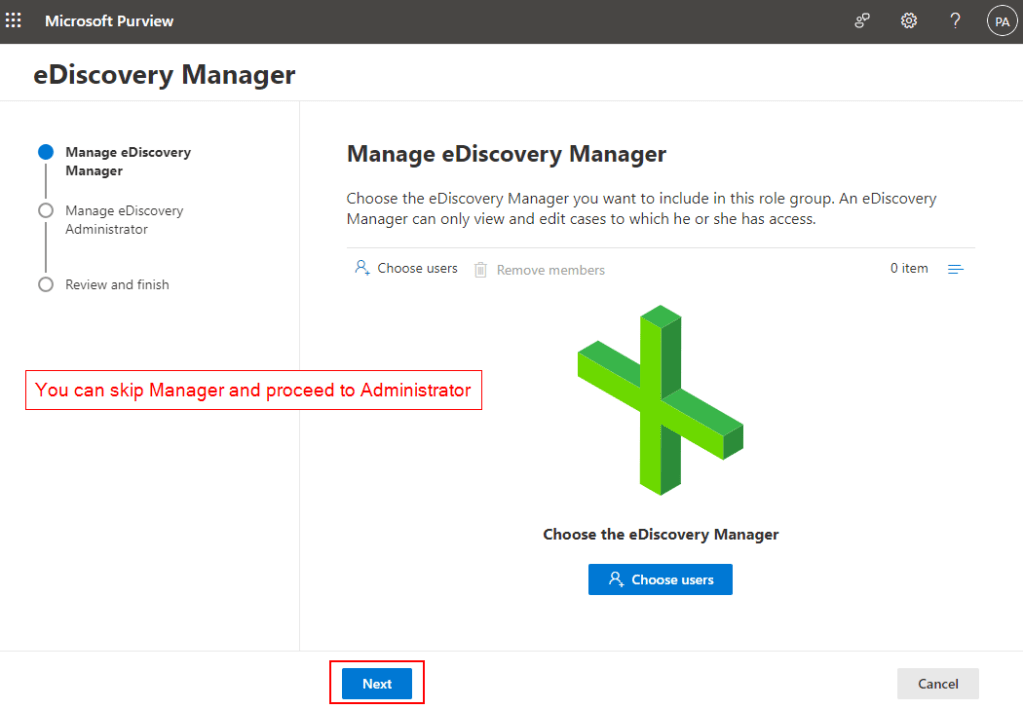
Task: Open the community connections icon in header
Action: point(862,21)
